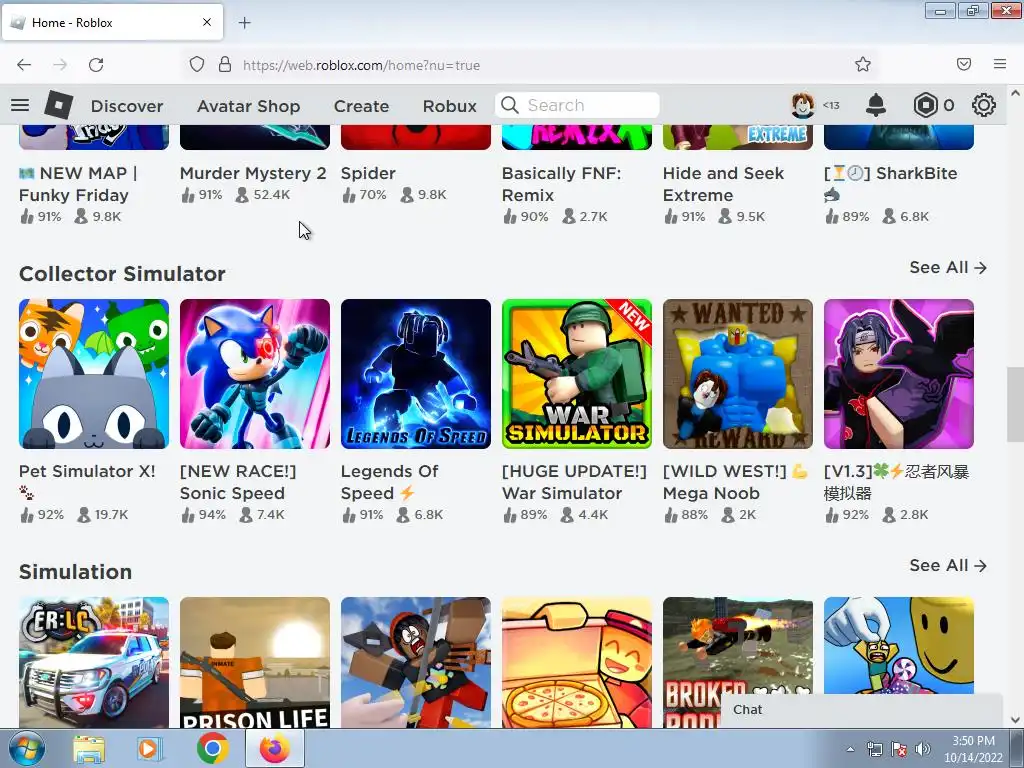Open Mega Noob wanted-poster thumbnail

click(x=738, y=374)
